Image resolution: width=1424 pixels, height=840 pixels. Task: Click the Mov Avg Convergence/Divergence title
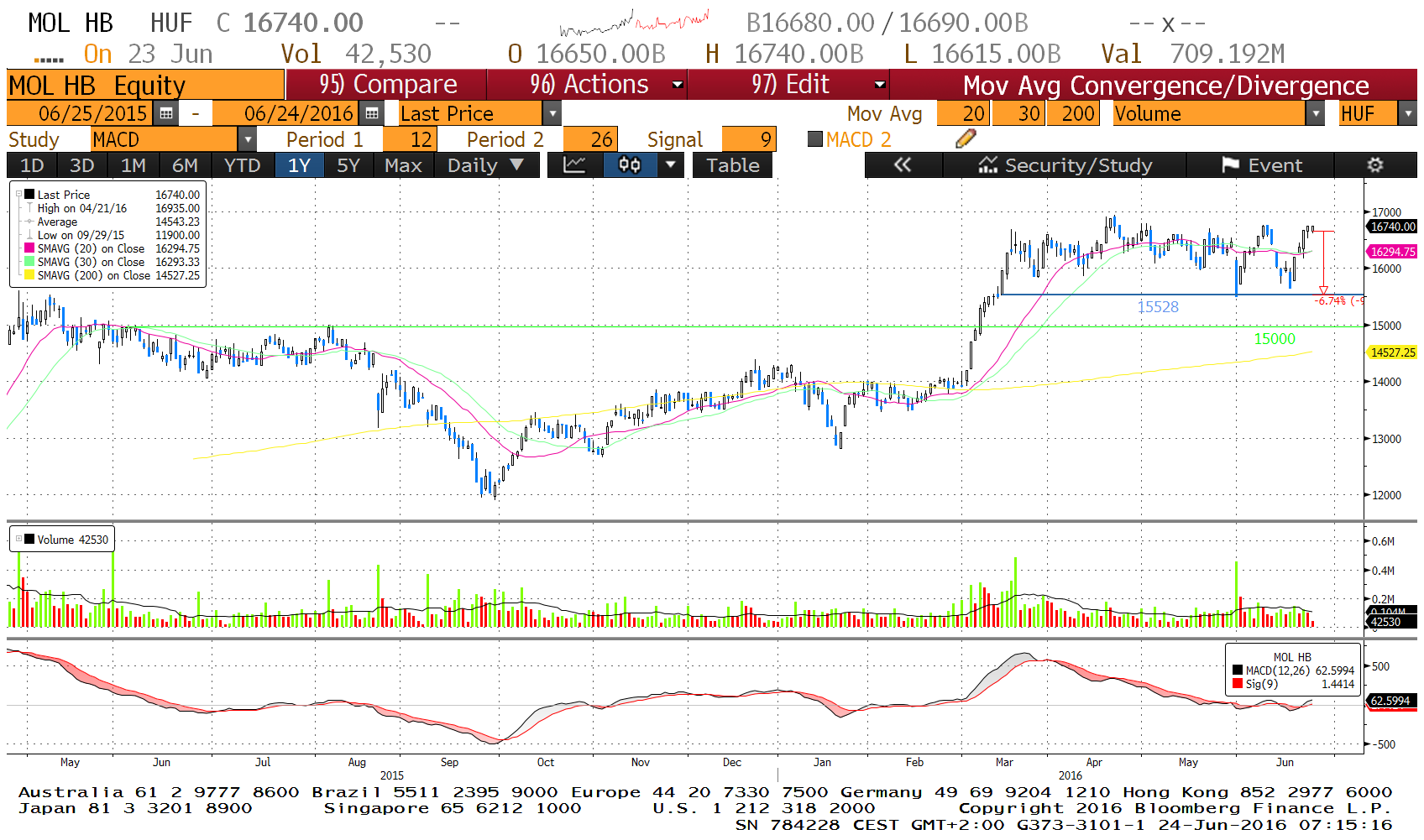[1165, 86]
